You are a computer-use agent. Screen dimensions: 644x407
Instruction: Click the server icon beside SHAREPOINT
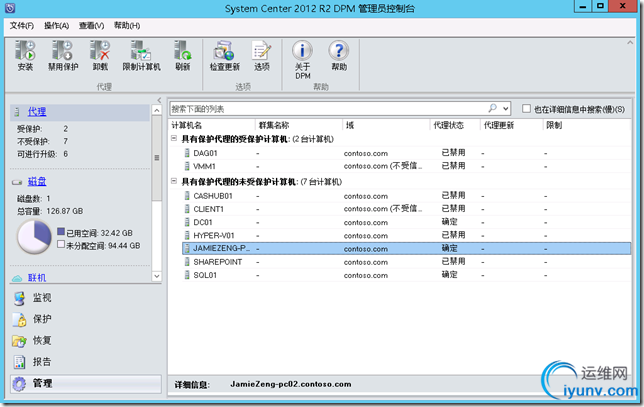187,262
